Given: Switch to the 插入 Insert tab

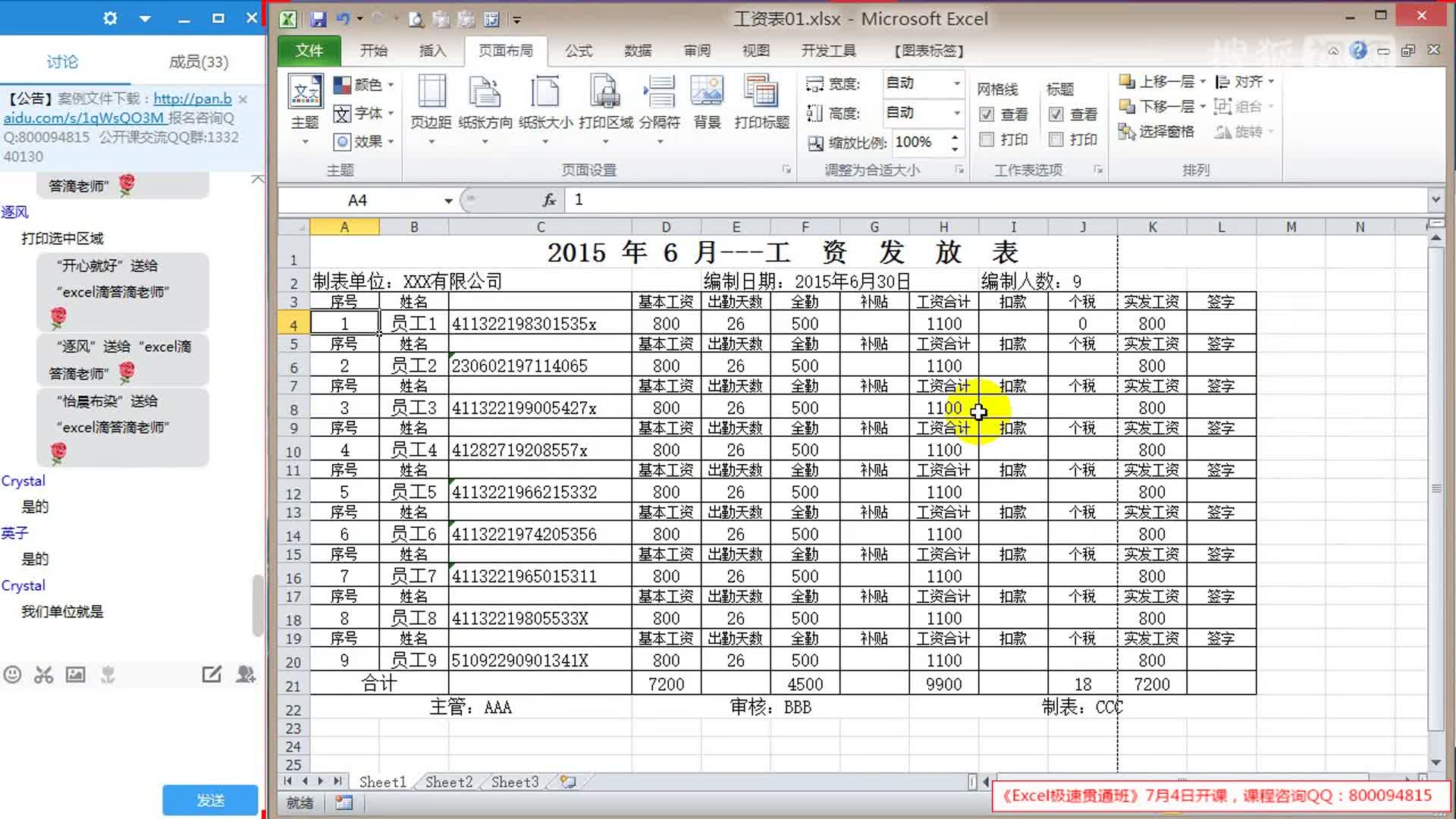Looking at the screenshot, I should pyautogui.click(x=432, y=51).
